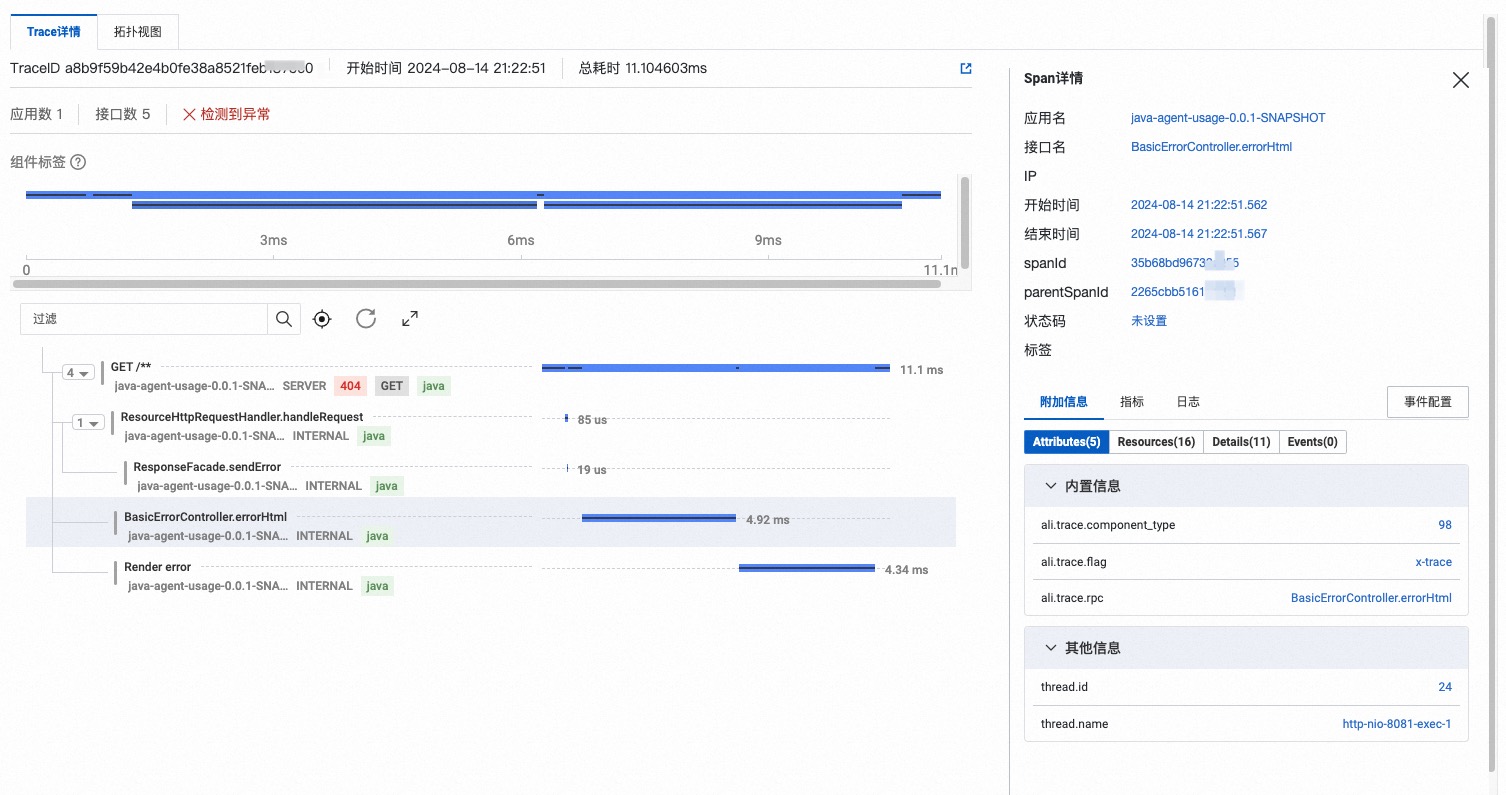Click the 404 status tag

(x=350, y=386)
